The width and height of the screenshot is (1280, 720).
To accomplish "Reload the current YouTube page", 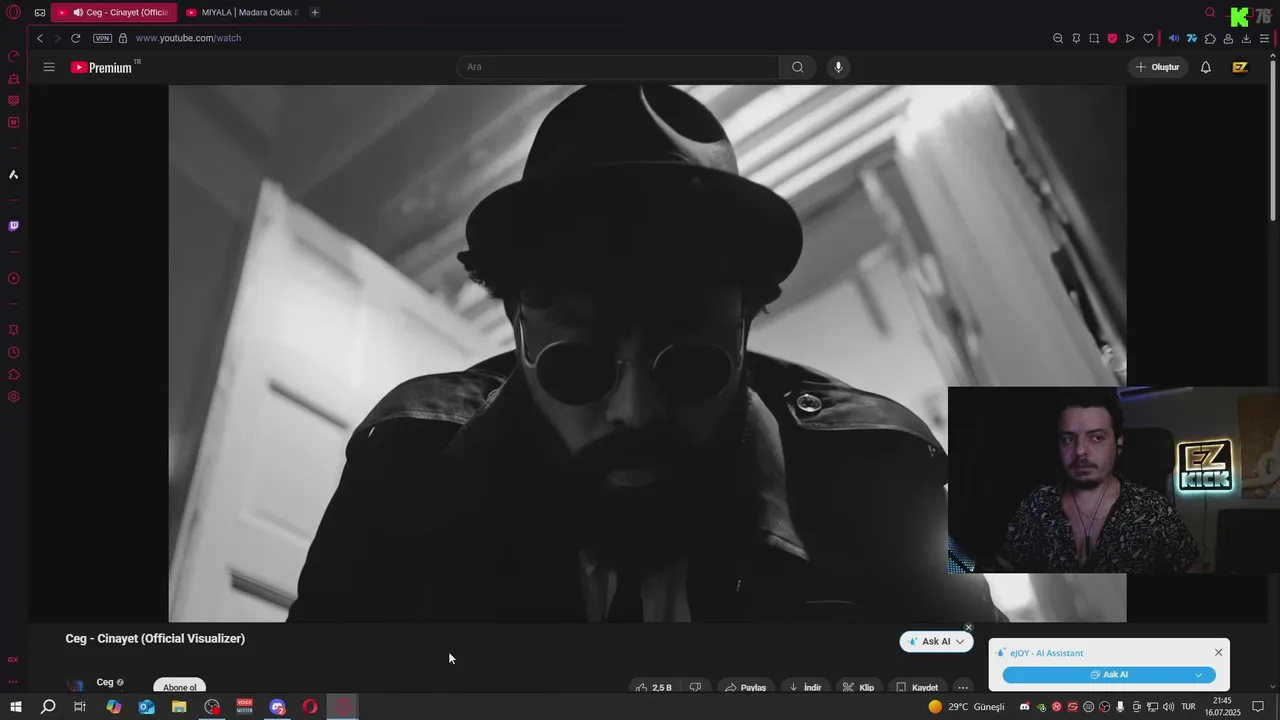I will coord(75,38).
